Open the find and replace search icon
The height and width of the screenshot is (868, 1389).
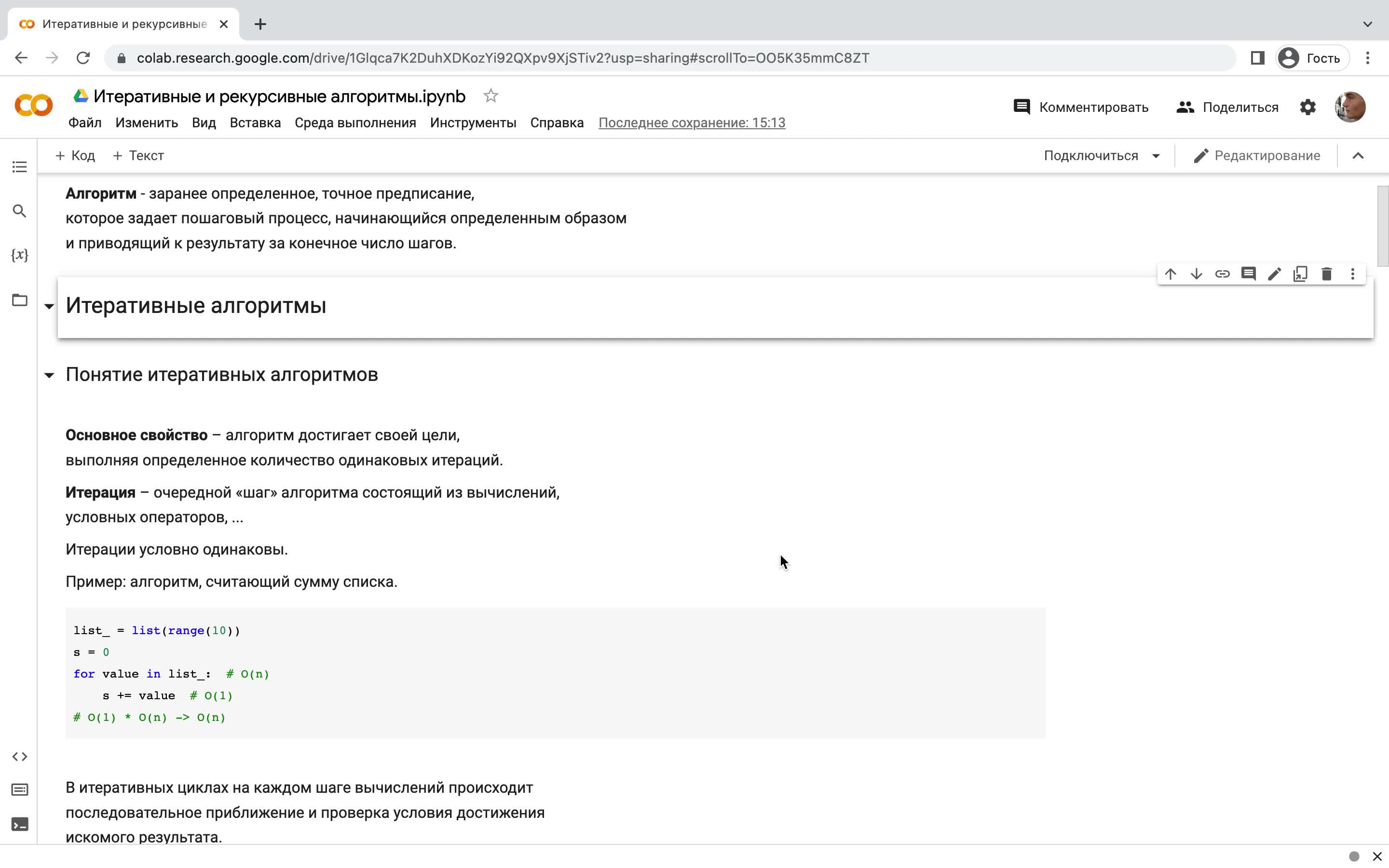tap(19, 211)
